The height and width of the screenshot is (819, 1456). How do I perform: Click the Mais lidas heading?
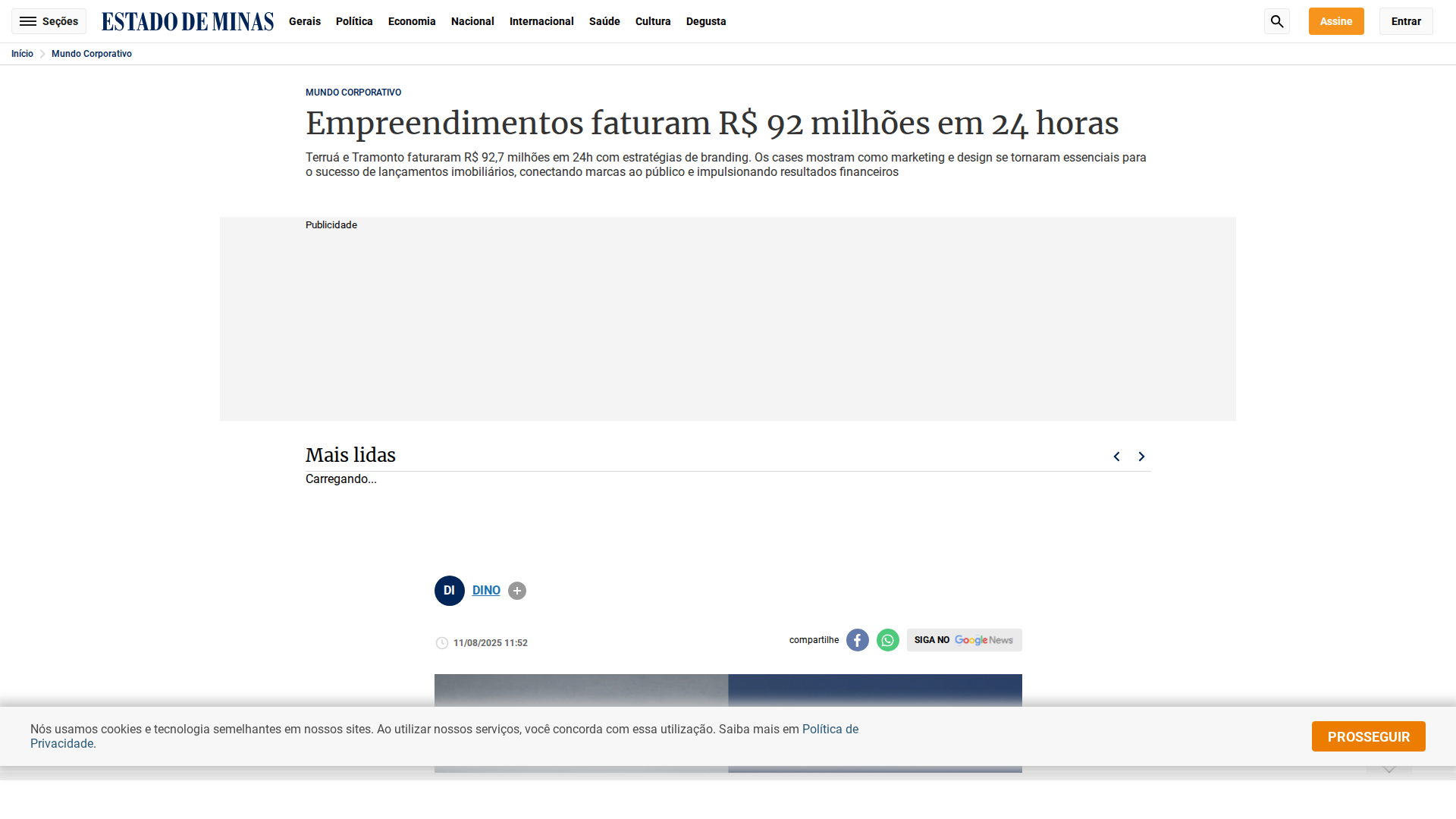point(350,455)
